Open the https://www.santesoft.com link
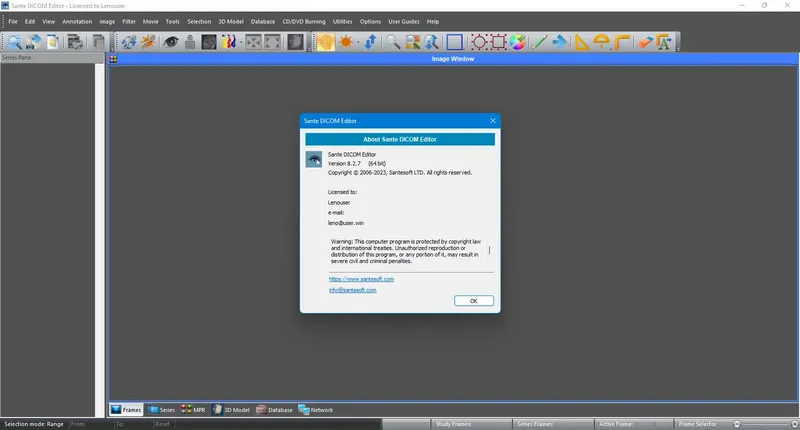The image size is (800, 430). point(361,279)
